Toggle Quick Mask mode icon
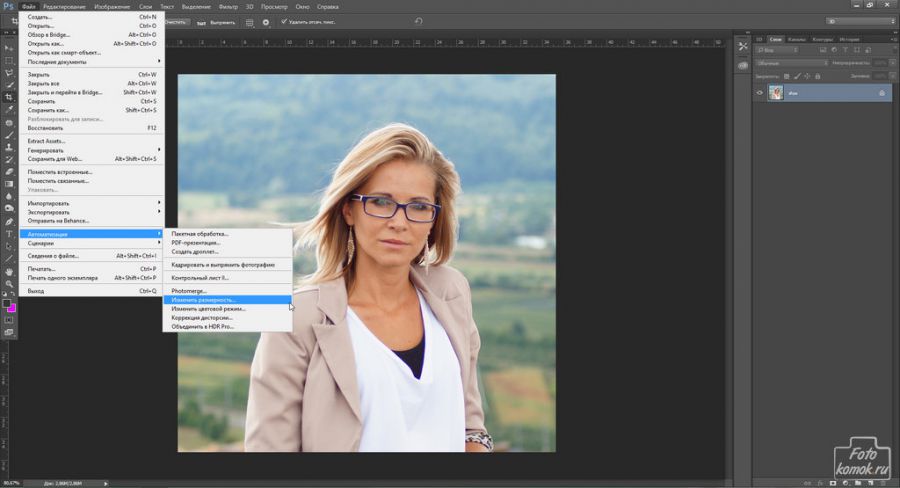900x488 pixels. (8, 319)
